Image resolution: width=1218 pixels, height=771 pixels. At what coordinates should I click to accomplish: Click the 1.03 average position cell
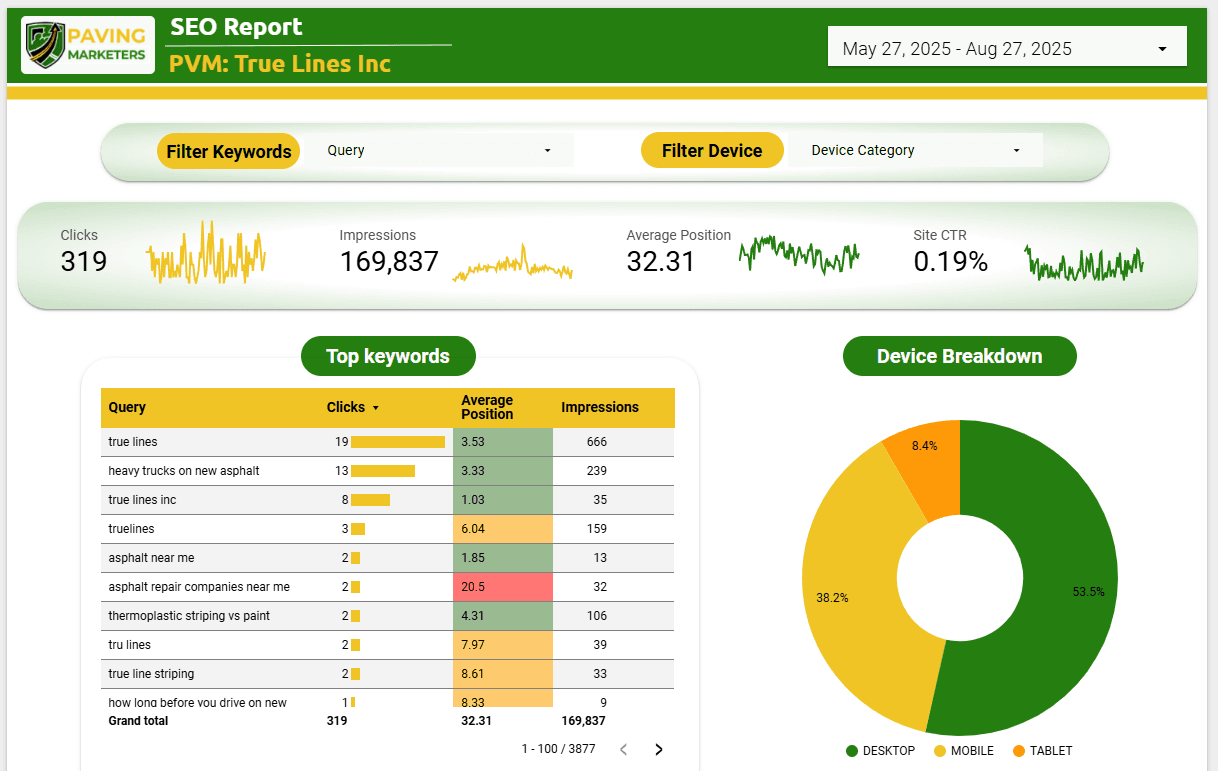[x=503, y=500]
